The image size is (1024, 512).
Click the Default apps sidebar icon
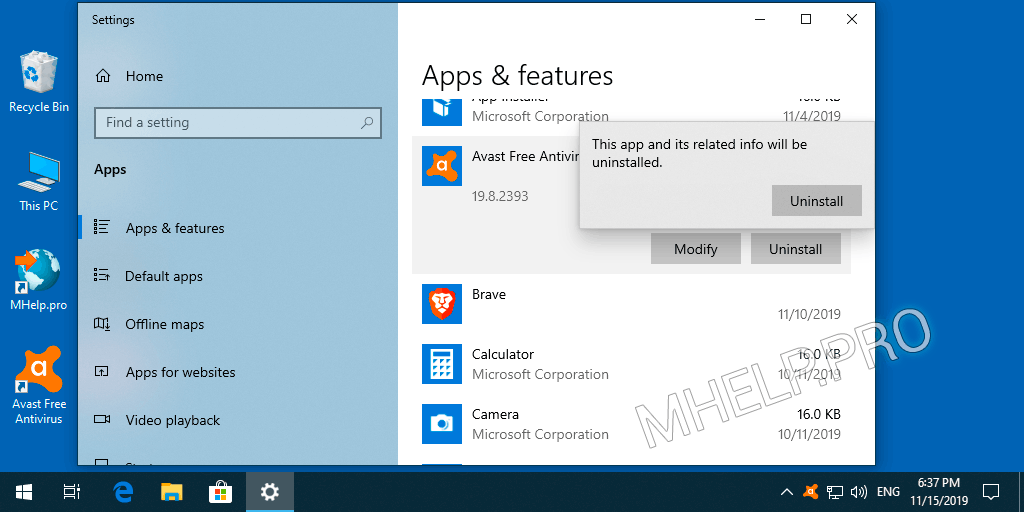(x=101, y=275)
